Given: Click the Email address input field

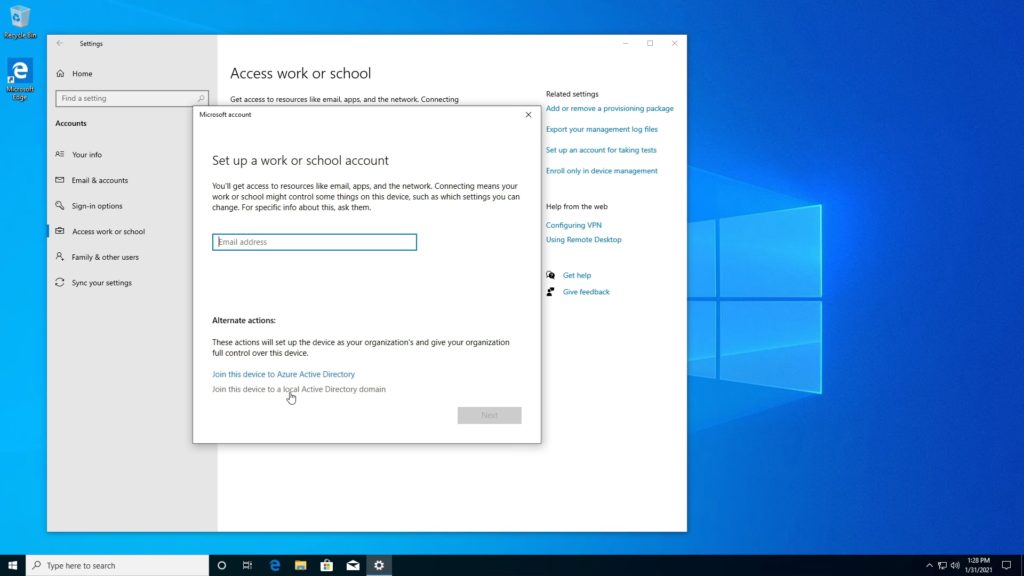Looking at the screenshot, I should [x=313, y=241].
